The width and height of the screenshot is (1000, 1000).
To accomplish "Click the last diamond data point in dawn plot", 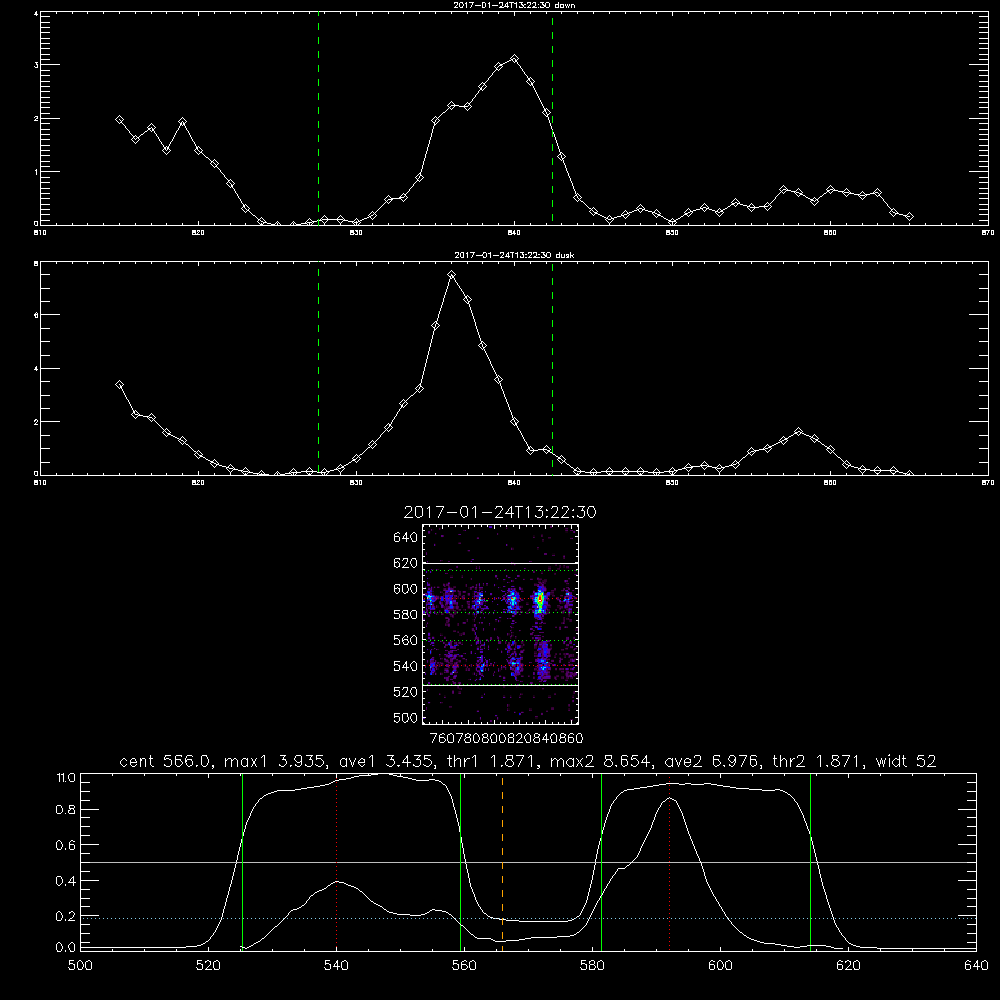I will pyautogui.click(x=909, y=217).
